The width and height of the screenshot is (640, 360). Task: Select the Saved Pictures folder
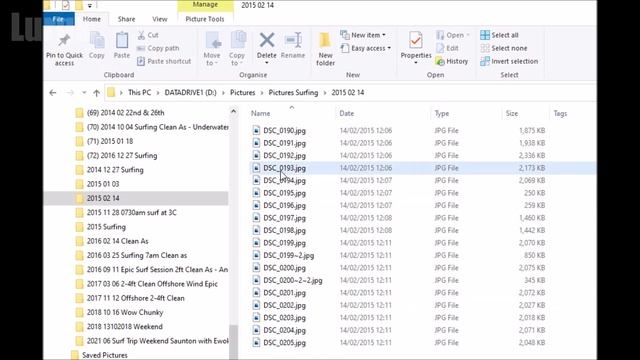point(104,355)
